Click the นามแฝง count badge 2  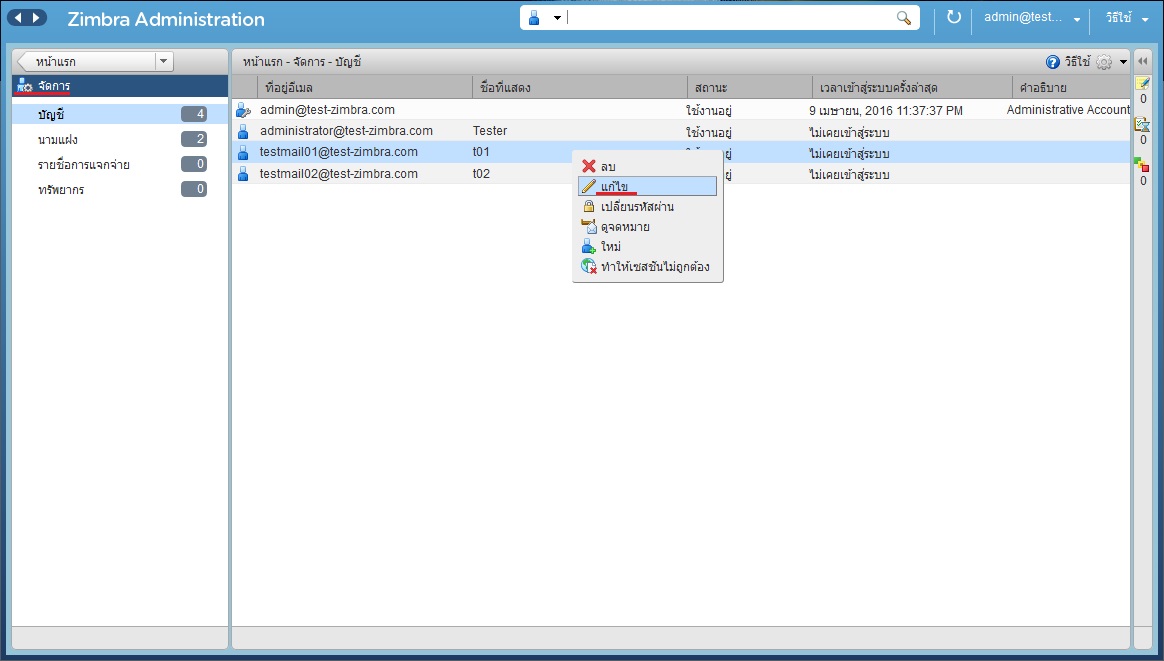click(194, 140)
